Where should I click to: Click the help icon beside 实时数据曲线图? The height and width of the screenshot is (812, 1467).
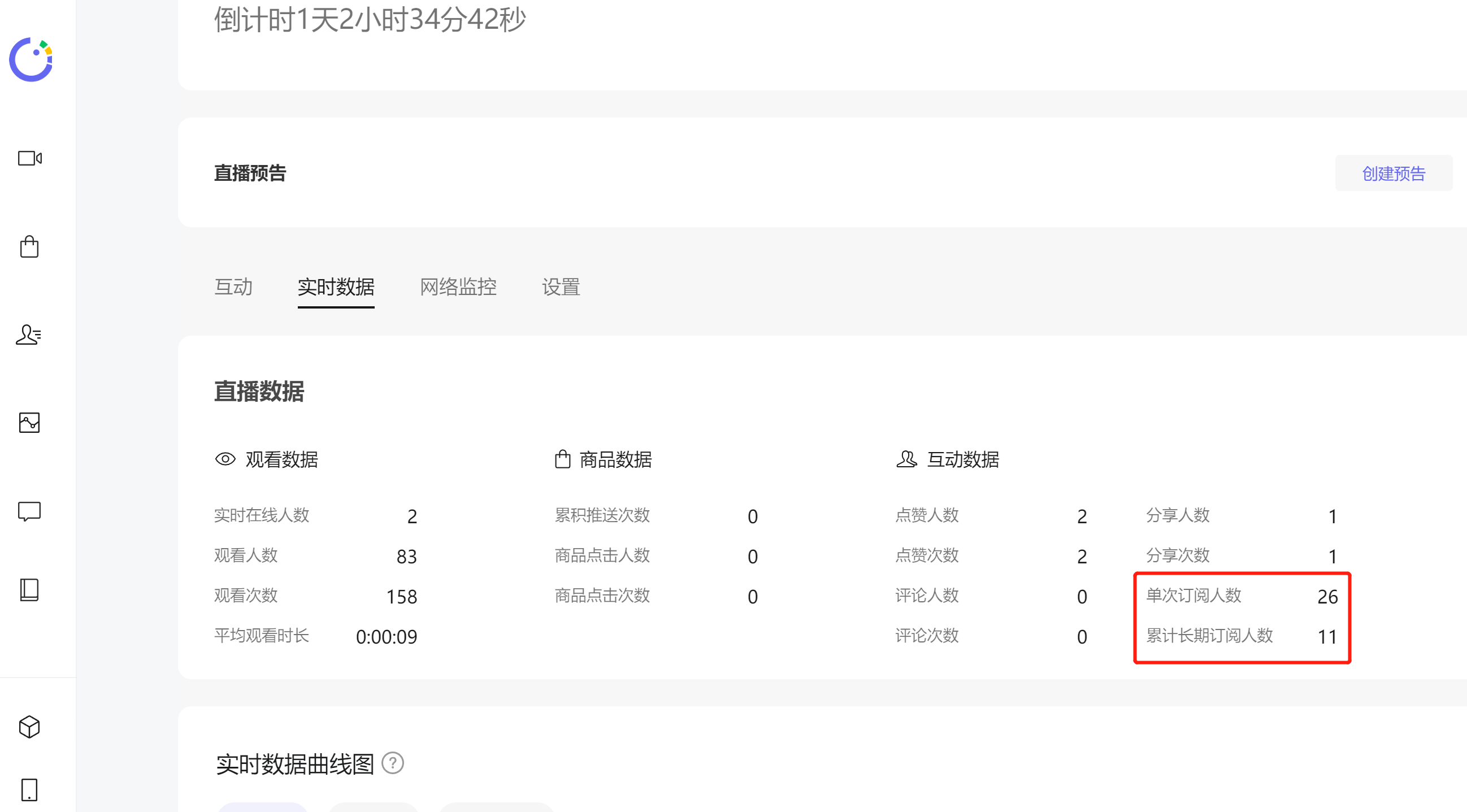392,763
